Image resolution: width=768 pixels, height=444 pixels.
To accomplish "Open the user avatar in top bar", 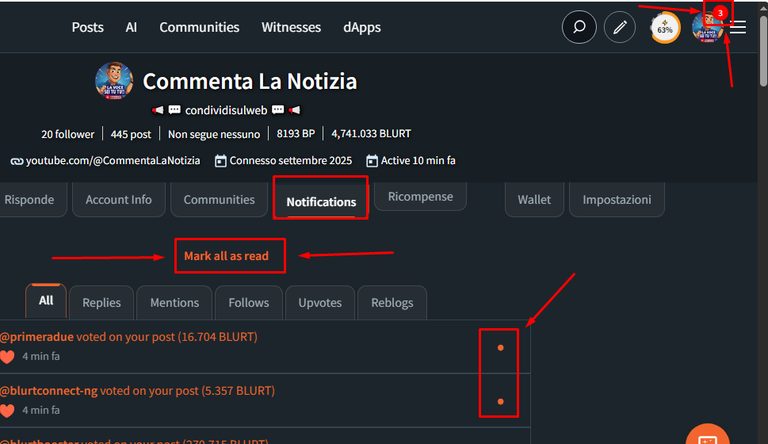I will click(x=707, y=28).
